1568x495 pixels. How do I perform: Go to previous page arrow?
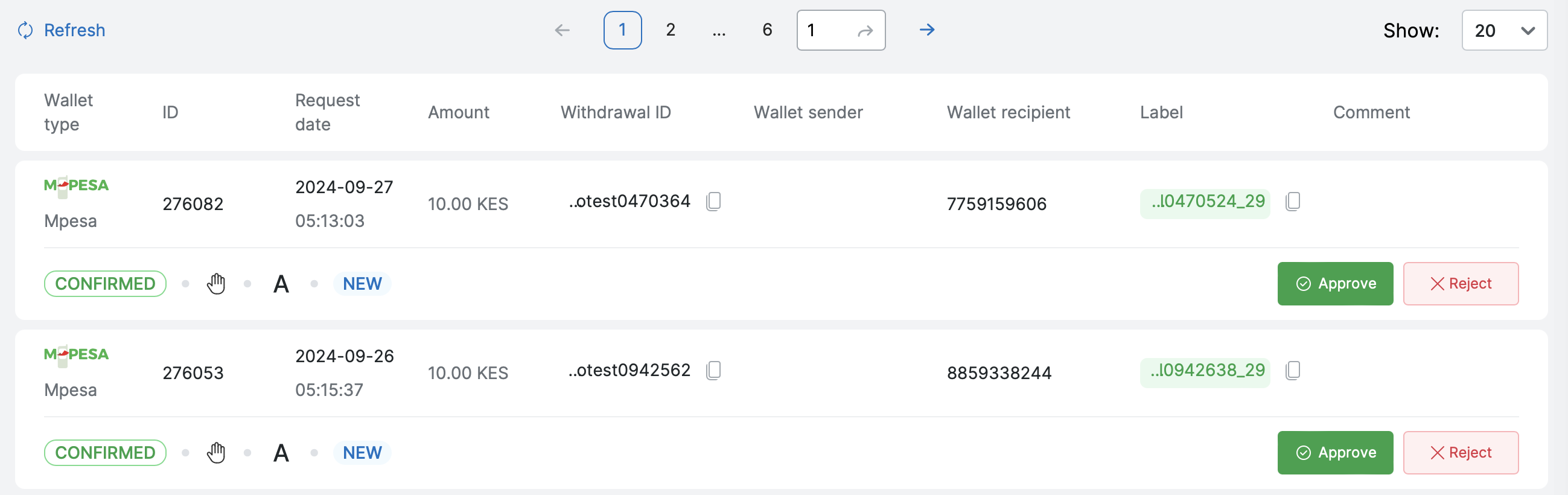pos(562,30)
